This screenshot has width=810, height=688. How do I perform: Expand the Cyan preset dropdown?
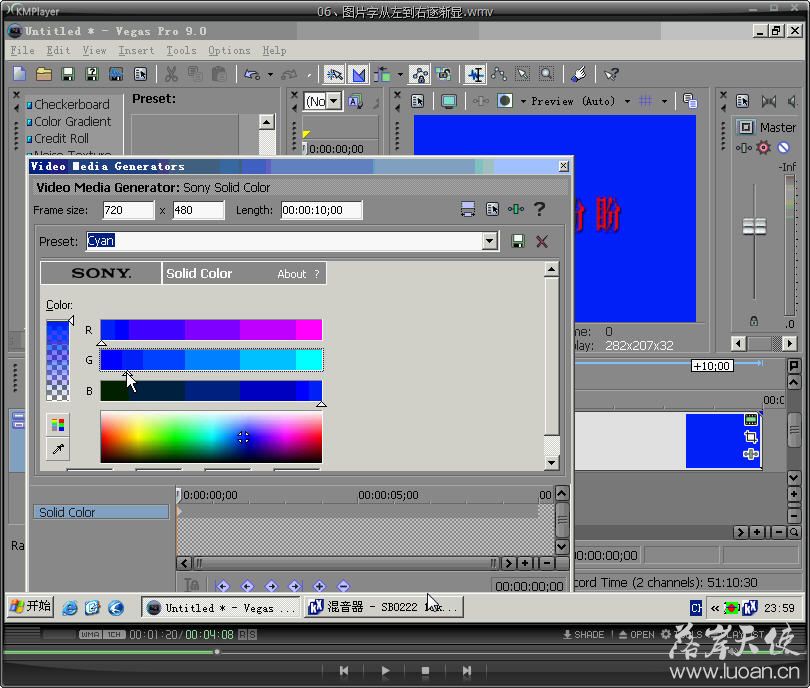pyautogui.click(x=490, y=241)
